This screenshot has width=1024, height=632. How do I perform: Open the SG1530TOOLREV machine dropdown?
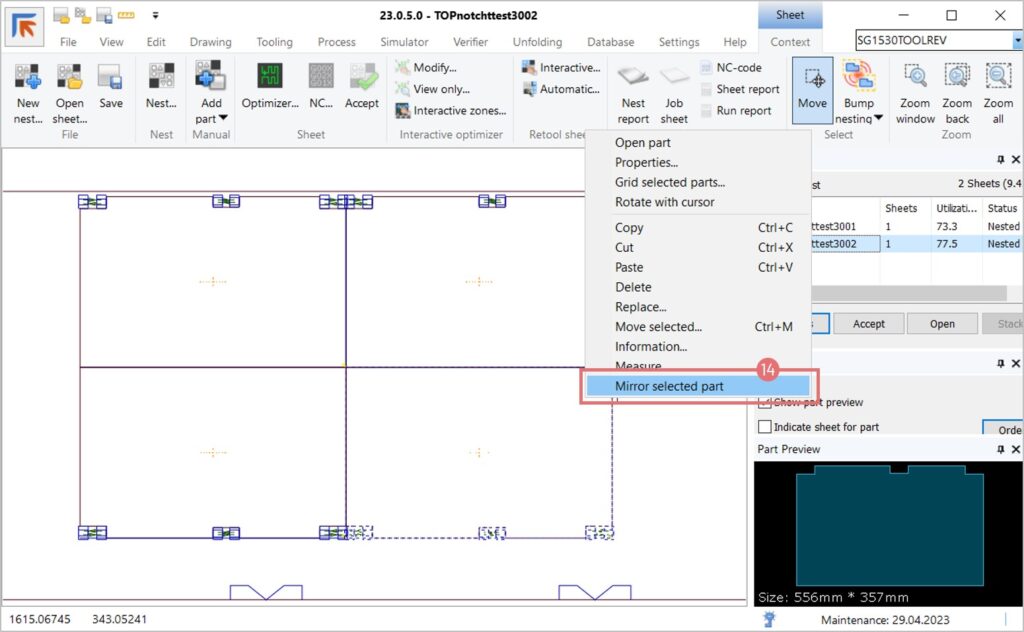(x=1016, y=41)
